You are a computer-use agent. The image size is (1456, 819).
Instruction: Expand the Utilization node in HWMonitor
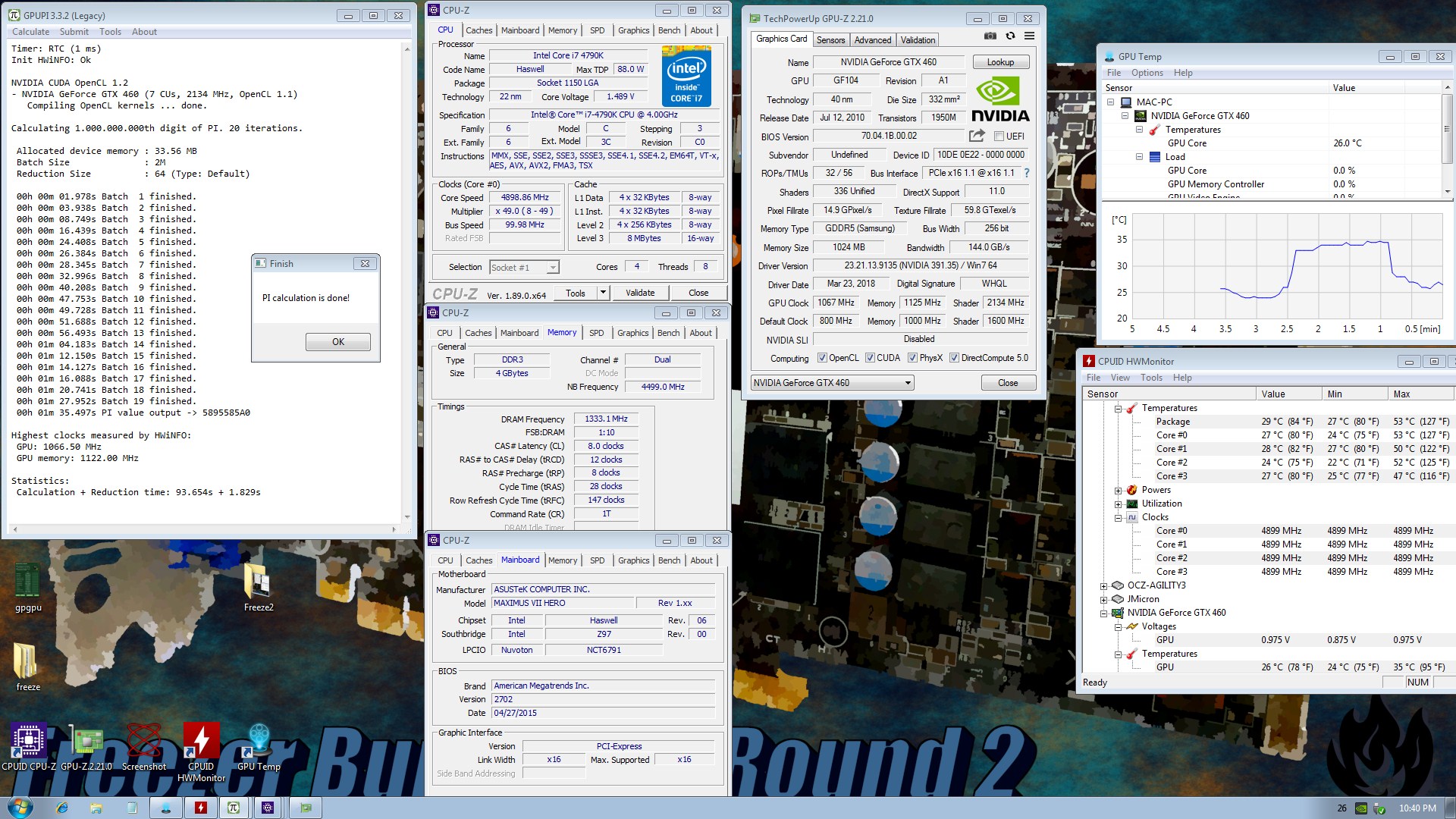[x=1118, y=504]
